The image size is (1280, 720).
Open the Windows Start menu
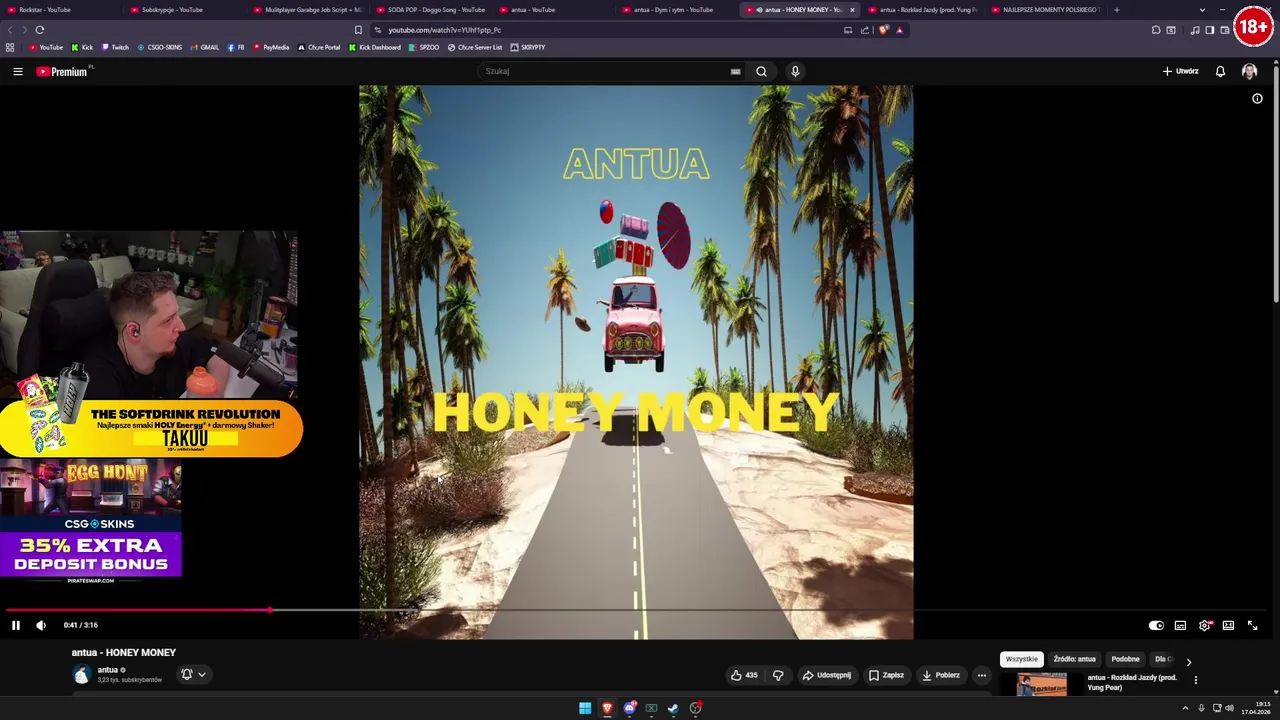[585, 709]
